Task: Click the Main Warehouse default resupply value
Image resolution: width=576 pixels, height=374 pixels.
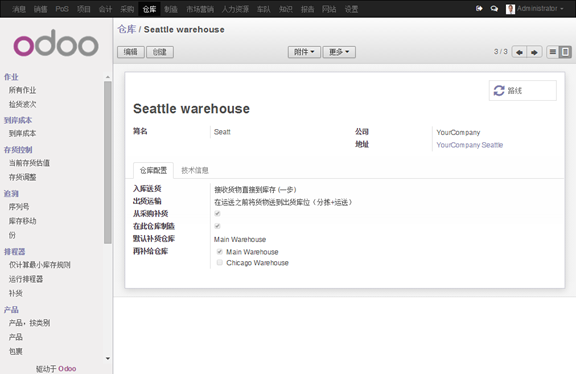Action: pyautogui.click(x=240, y=239)
